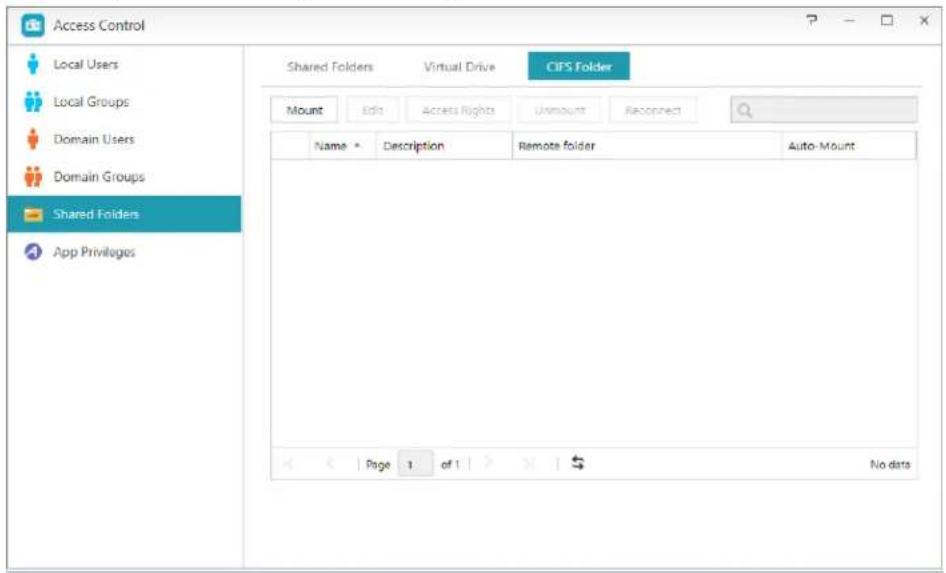
Task: Click the Domain Users orange icon
Action: click(33, 139)
